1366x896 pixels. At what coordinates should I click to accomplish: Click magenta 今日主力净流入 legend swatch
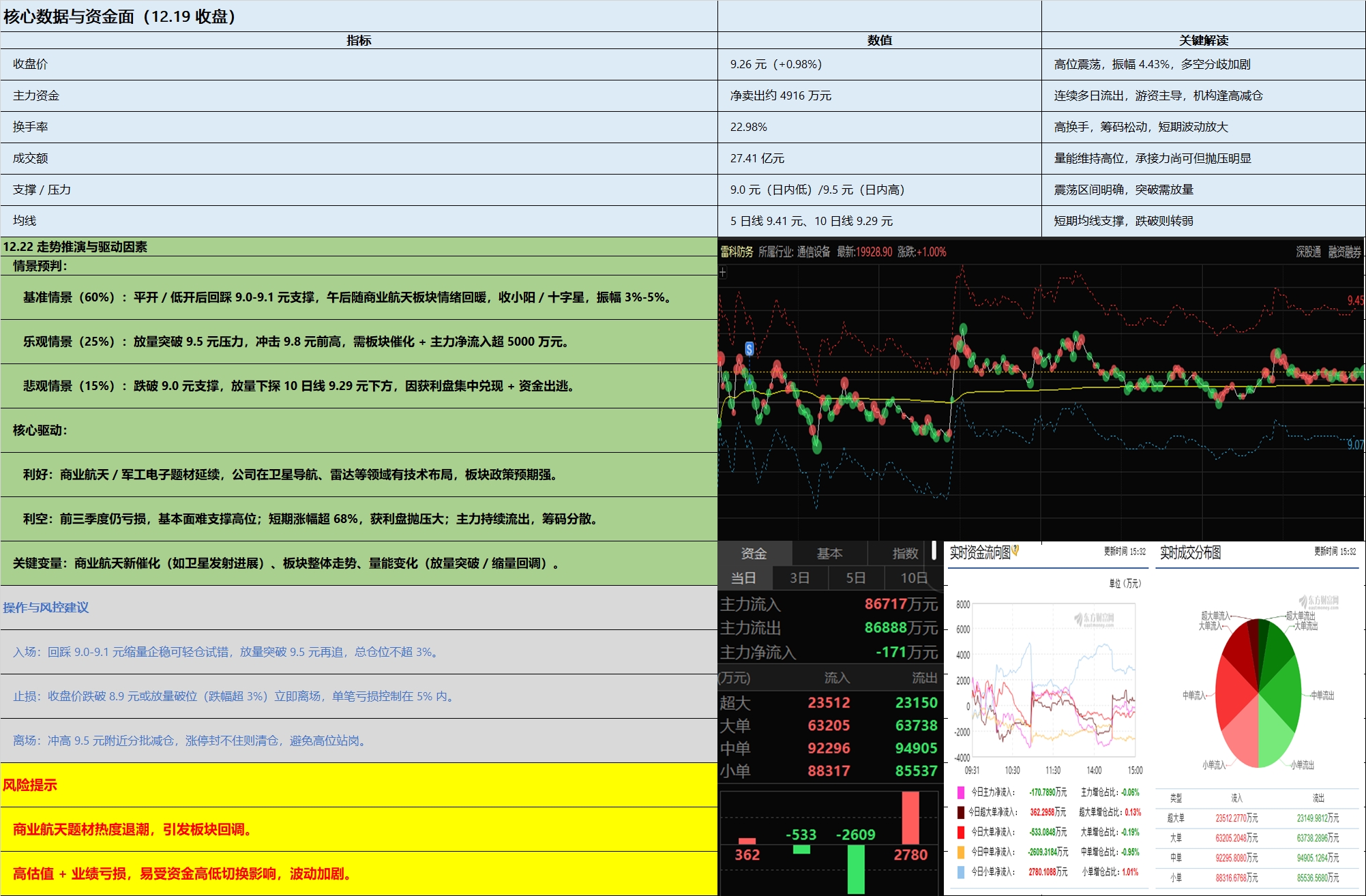(961, 792)
